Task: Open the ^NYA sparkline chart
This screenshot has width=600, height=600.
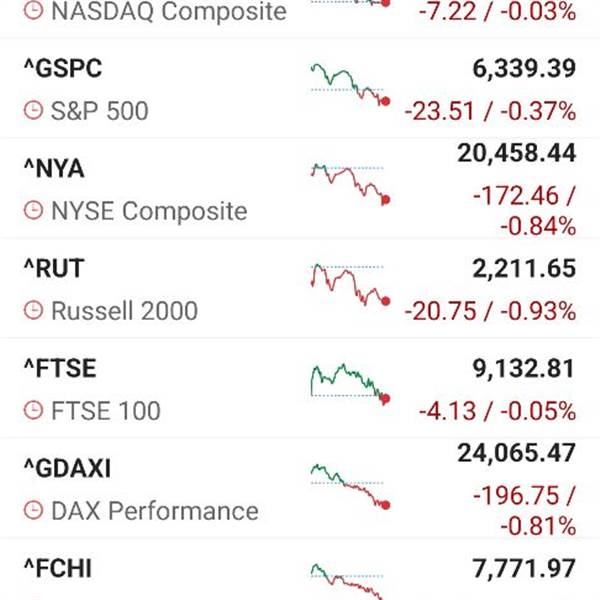Action: click(x=350, y=184)
